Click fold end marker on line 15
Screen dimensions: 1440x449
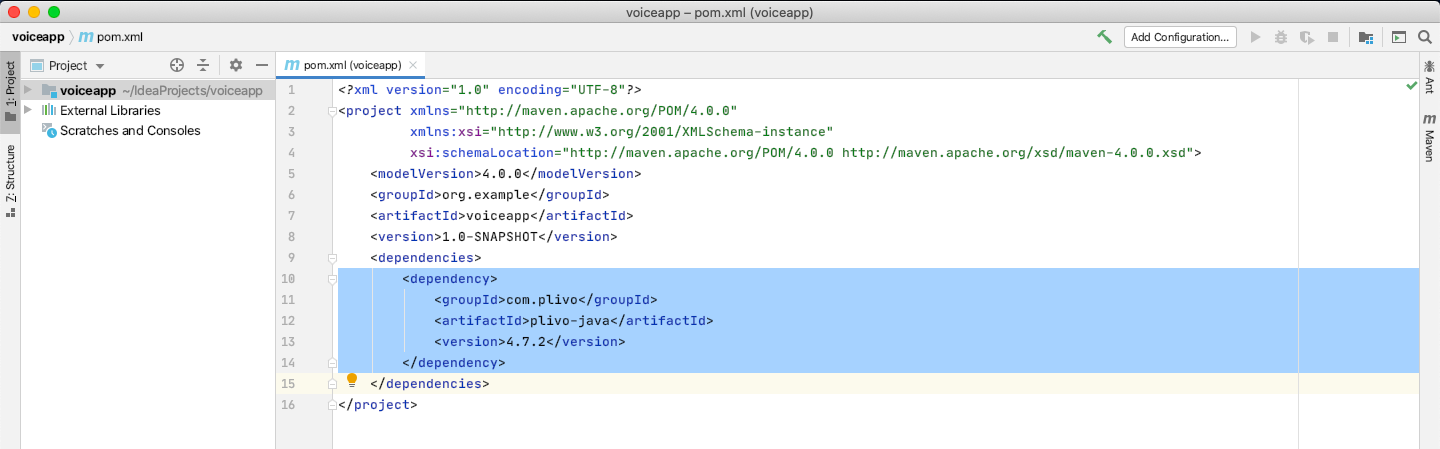point(332,384)
